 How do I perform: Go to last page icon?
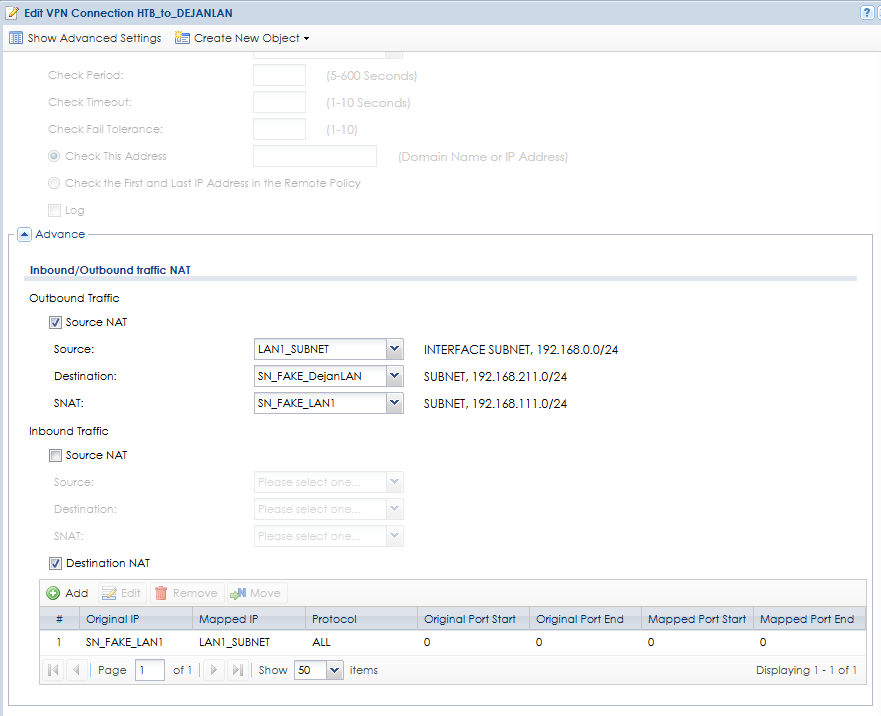pyautogui.click(x=237, y=670)
